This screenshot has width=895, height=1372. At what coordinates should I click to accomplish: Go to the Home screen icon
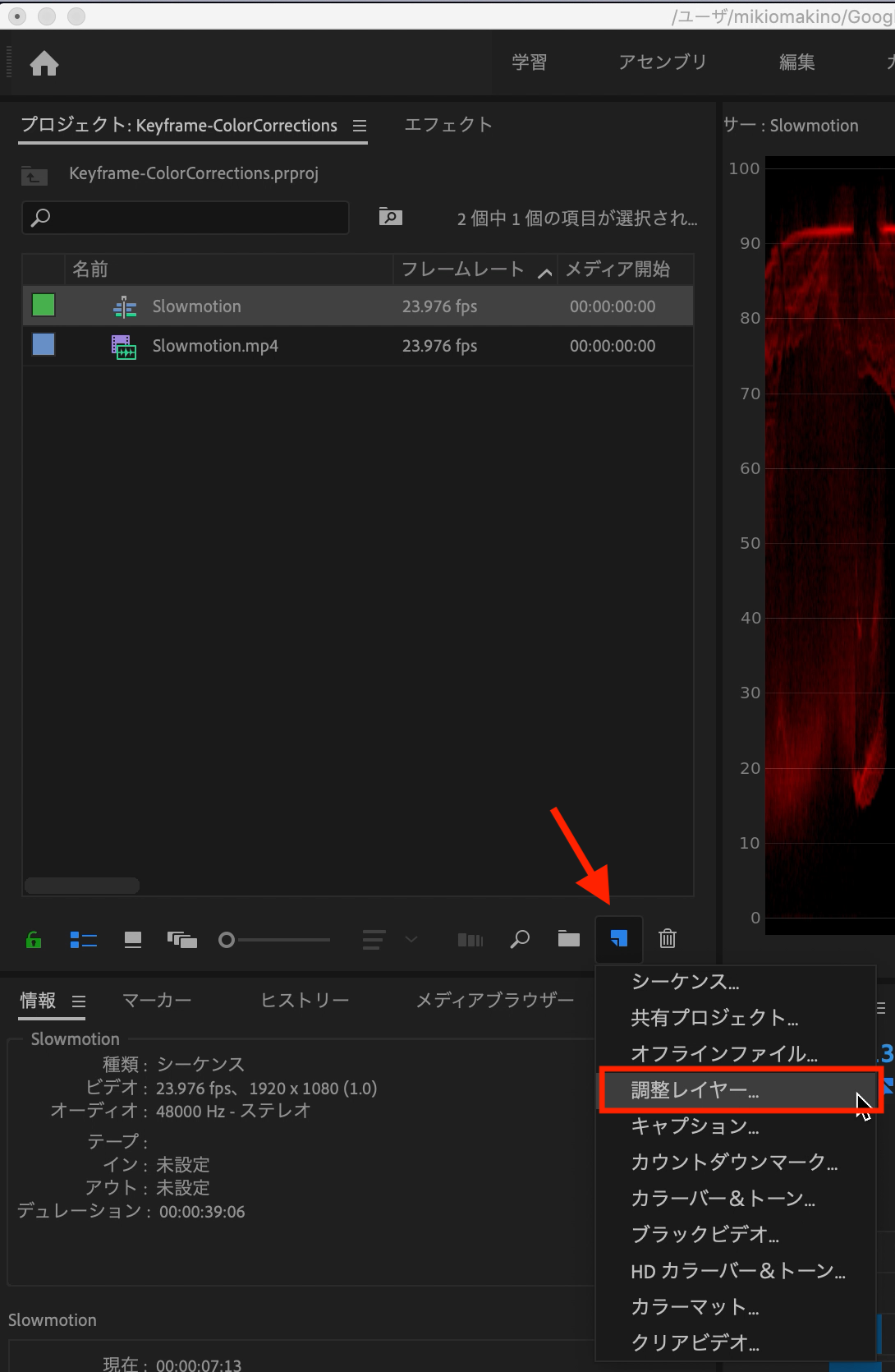[44, 63]
